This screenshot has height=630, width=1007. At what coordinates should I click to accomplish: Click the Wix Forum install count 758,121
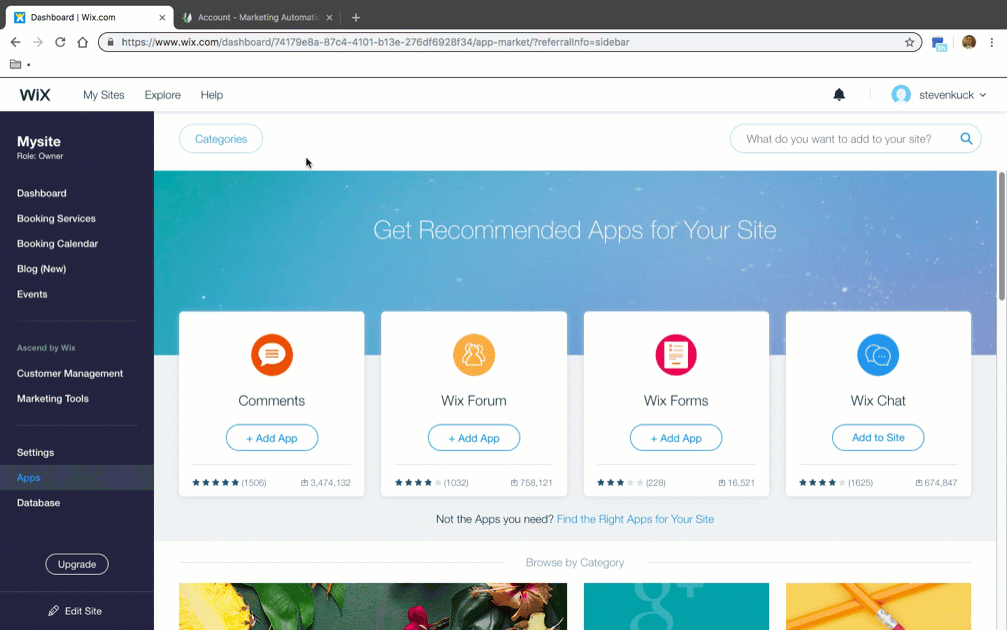coord(532,483)
